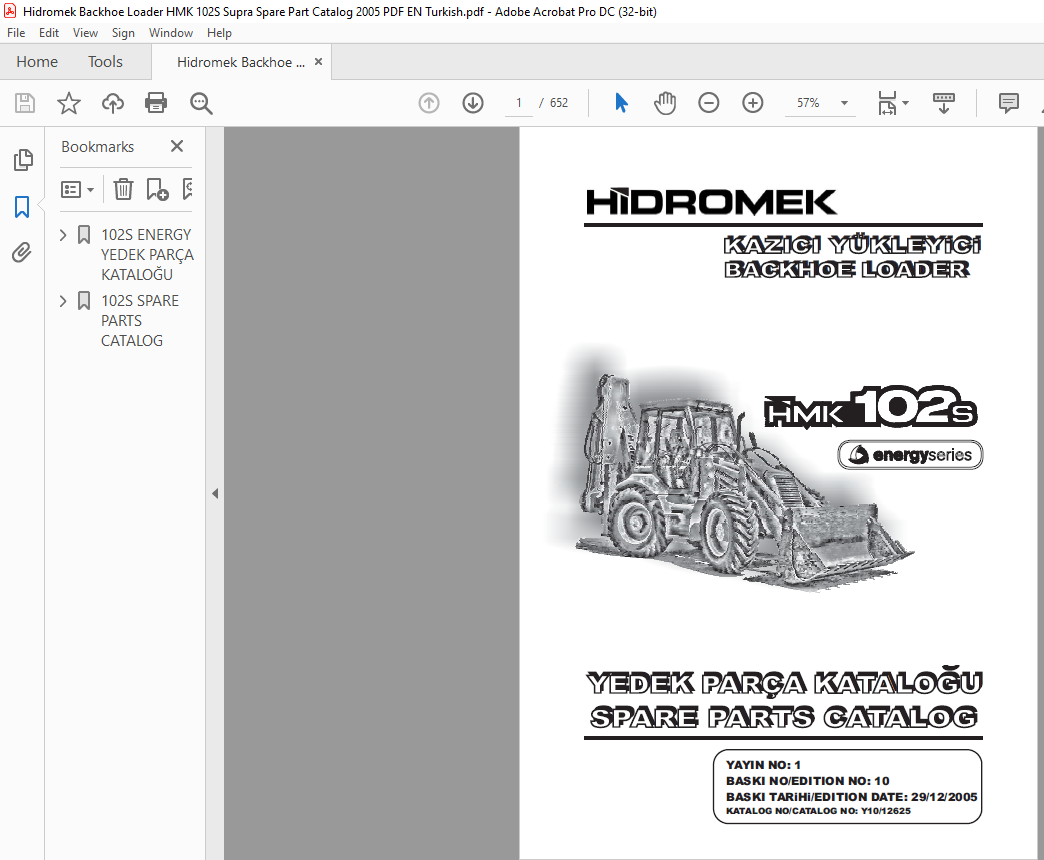This screenshot has width=1044, height=860.
Task: Go to next page arrow icon
Action: tap(473, 103)
